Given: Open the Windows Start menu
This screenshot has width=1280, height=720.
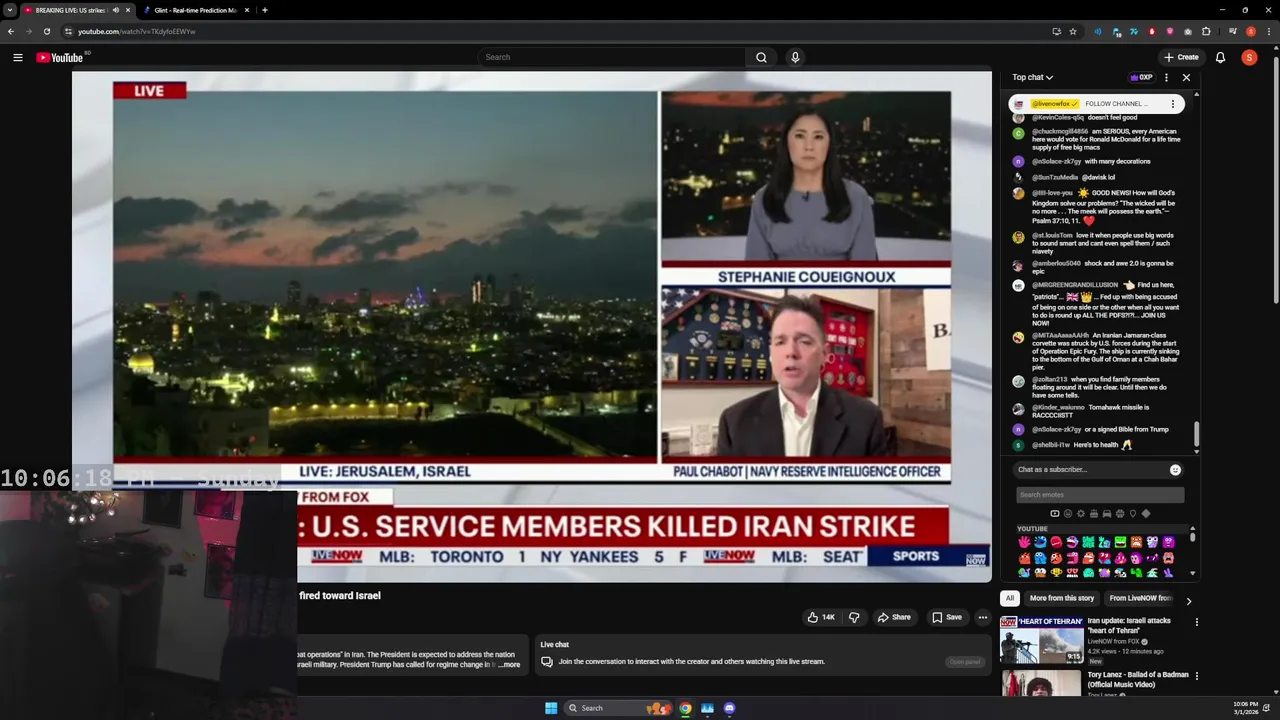Looking at the screenshot, I should tap(551, 708).
